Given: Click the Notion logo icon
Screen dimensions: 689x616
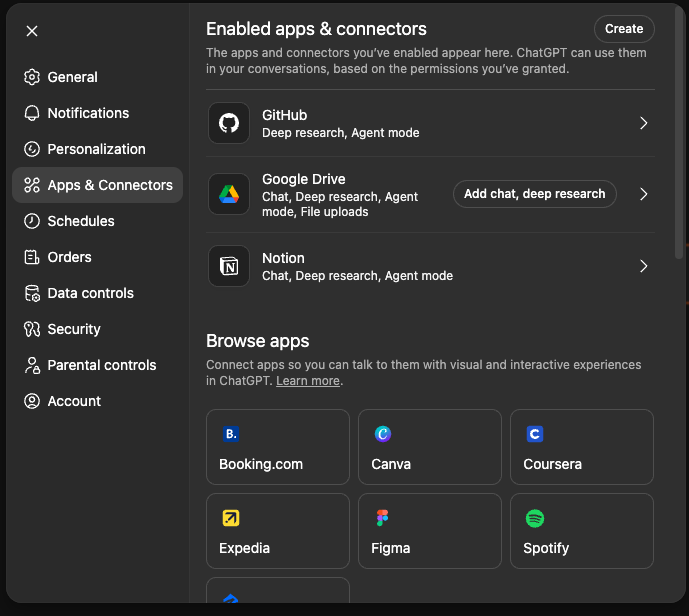Looking at the screenshot, I should point(229,266).
